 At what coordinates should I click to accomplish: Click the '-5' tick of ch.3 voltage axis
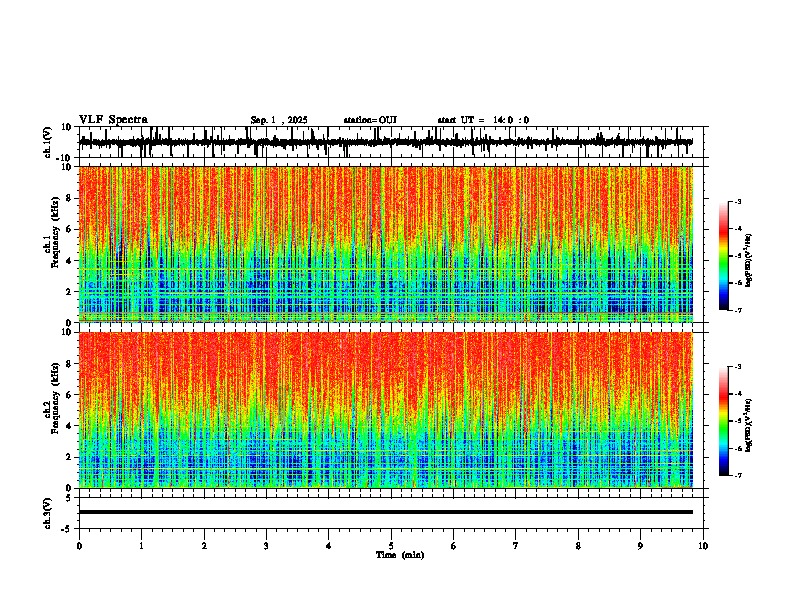click(68, 529)
